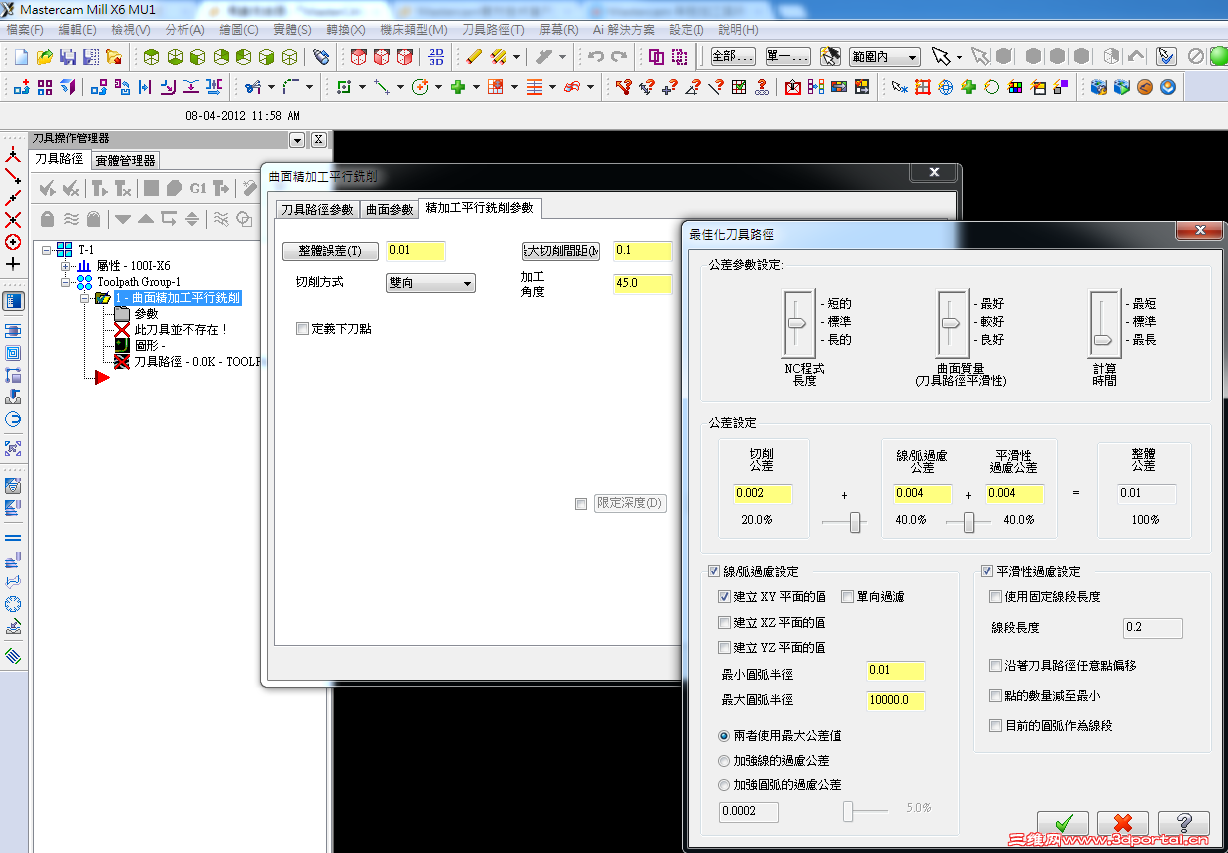Collapse the Toolpath Group-1 node
This screenshot has height=853, width=1228.
66,282
